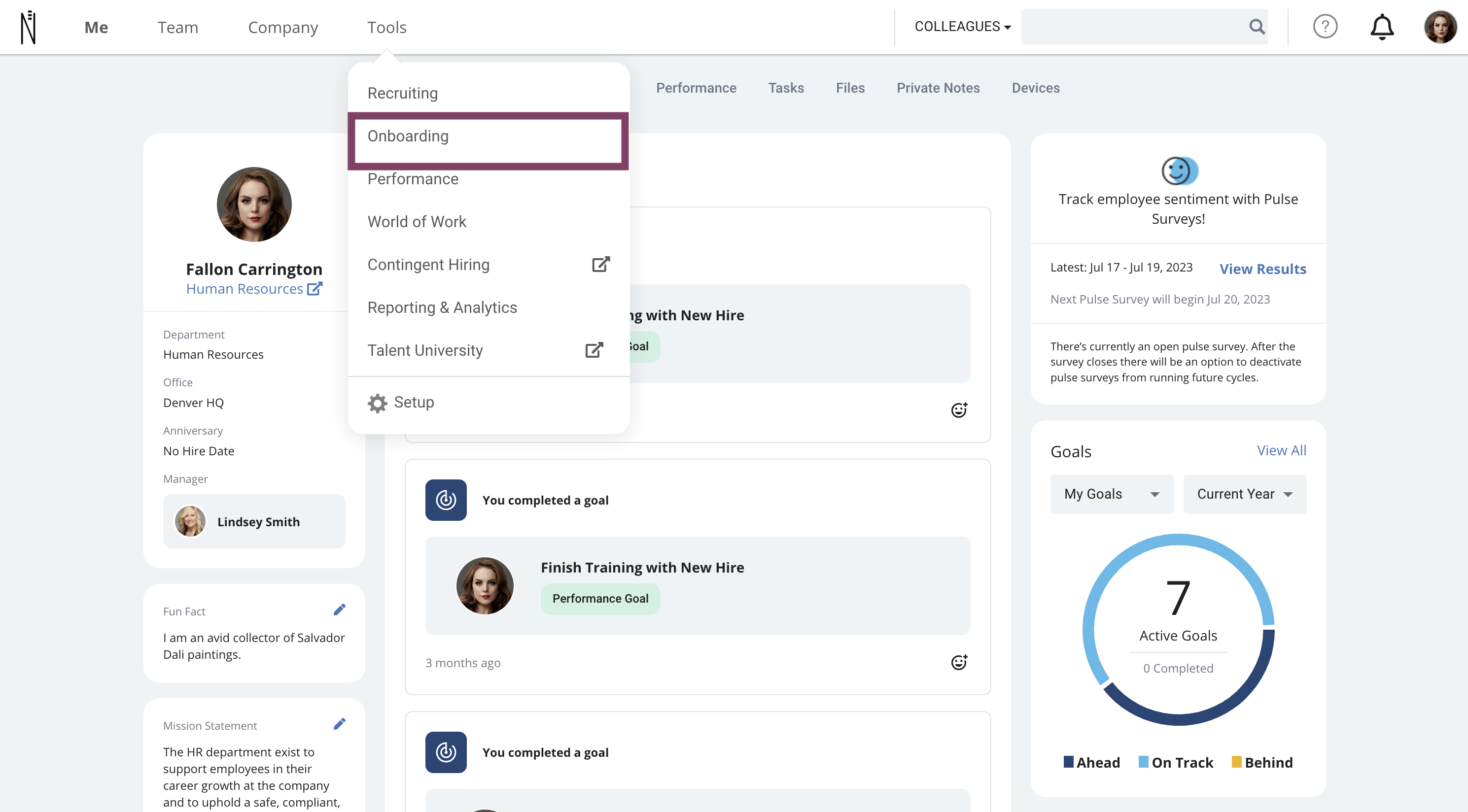Viewport: 1468px width, 812px height.
Task: Edit Mission Statement with pencil icon
Action: pos(340,724)
